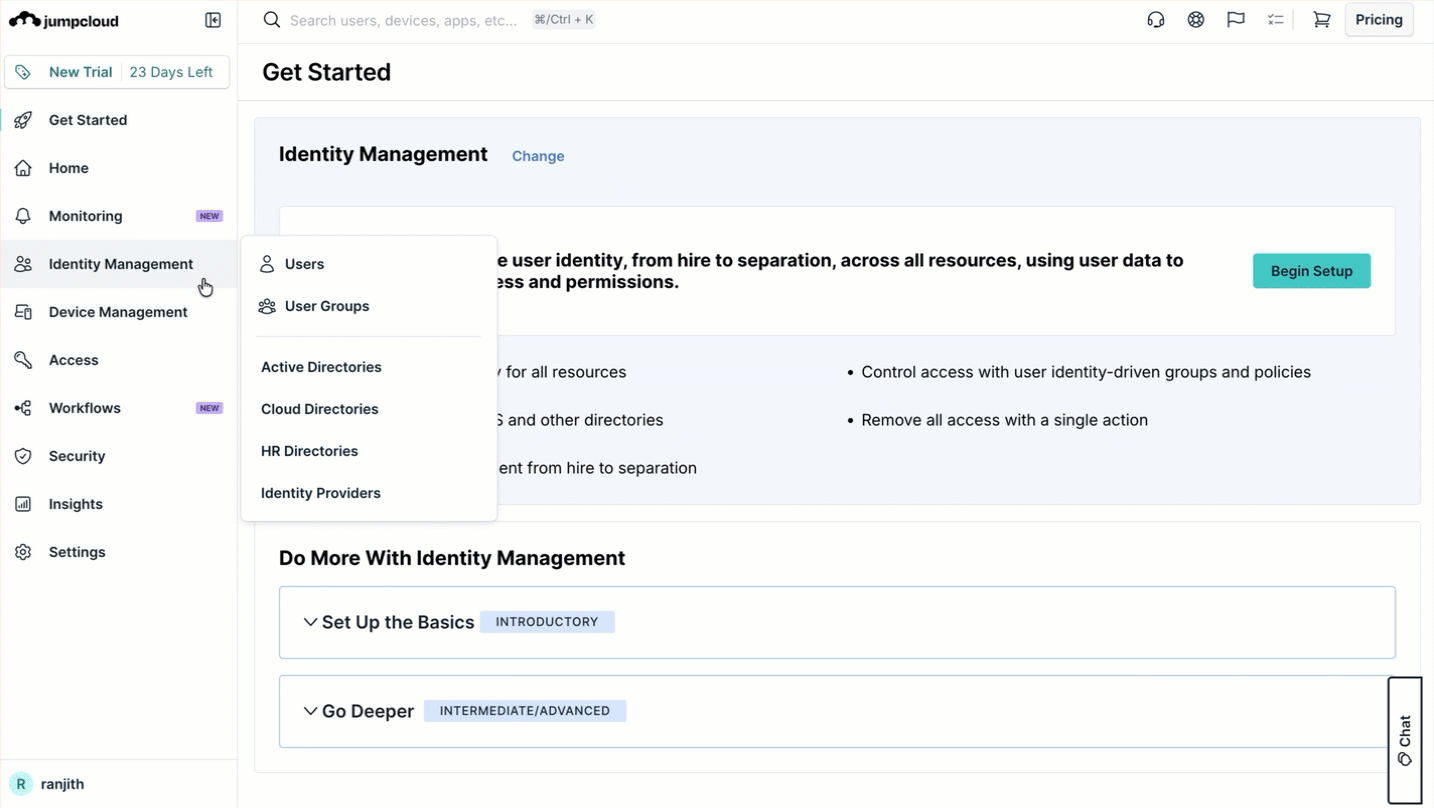Select Active Directories in the flyout
The width and height of the screenshot is (1434, 808).
(321, 367)
